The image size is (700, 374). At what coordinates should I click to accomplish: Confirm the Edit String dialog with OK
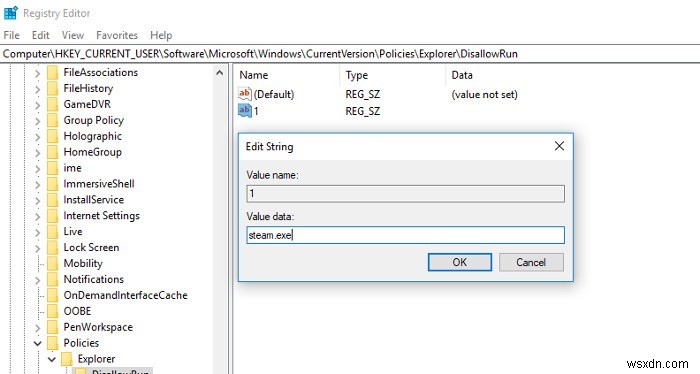pyautogui.click(x=460, y=262)
